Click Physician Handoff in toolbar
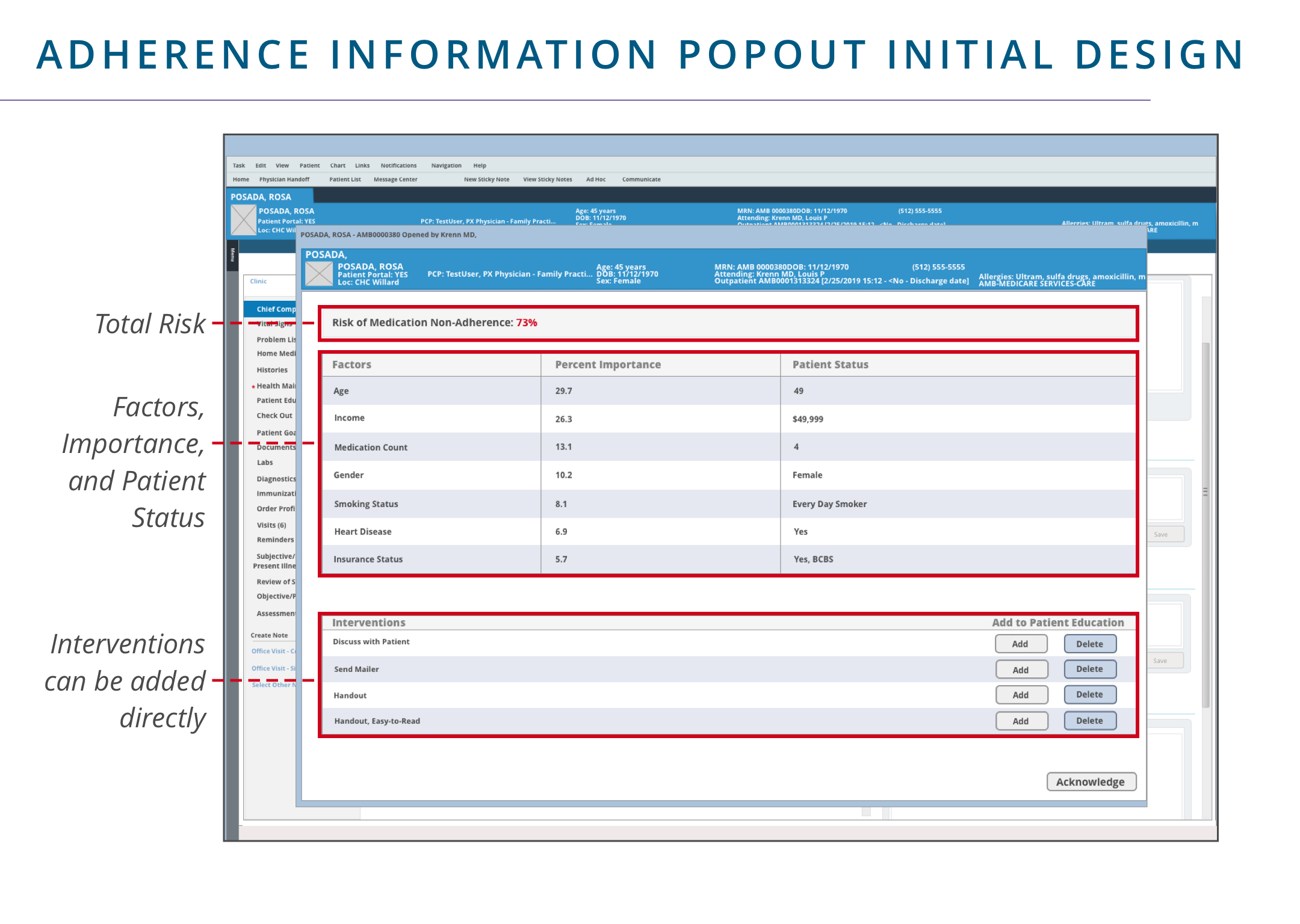1300x924 pixels. pyautogui.click(x=284, y=179)
